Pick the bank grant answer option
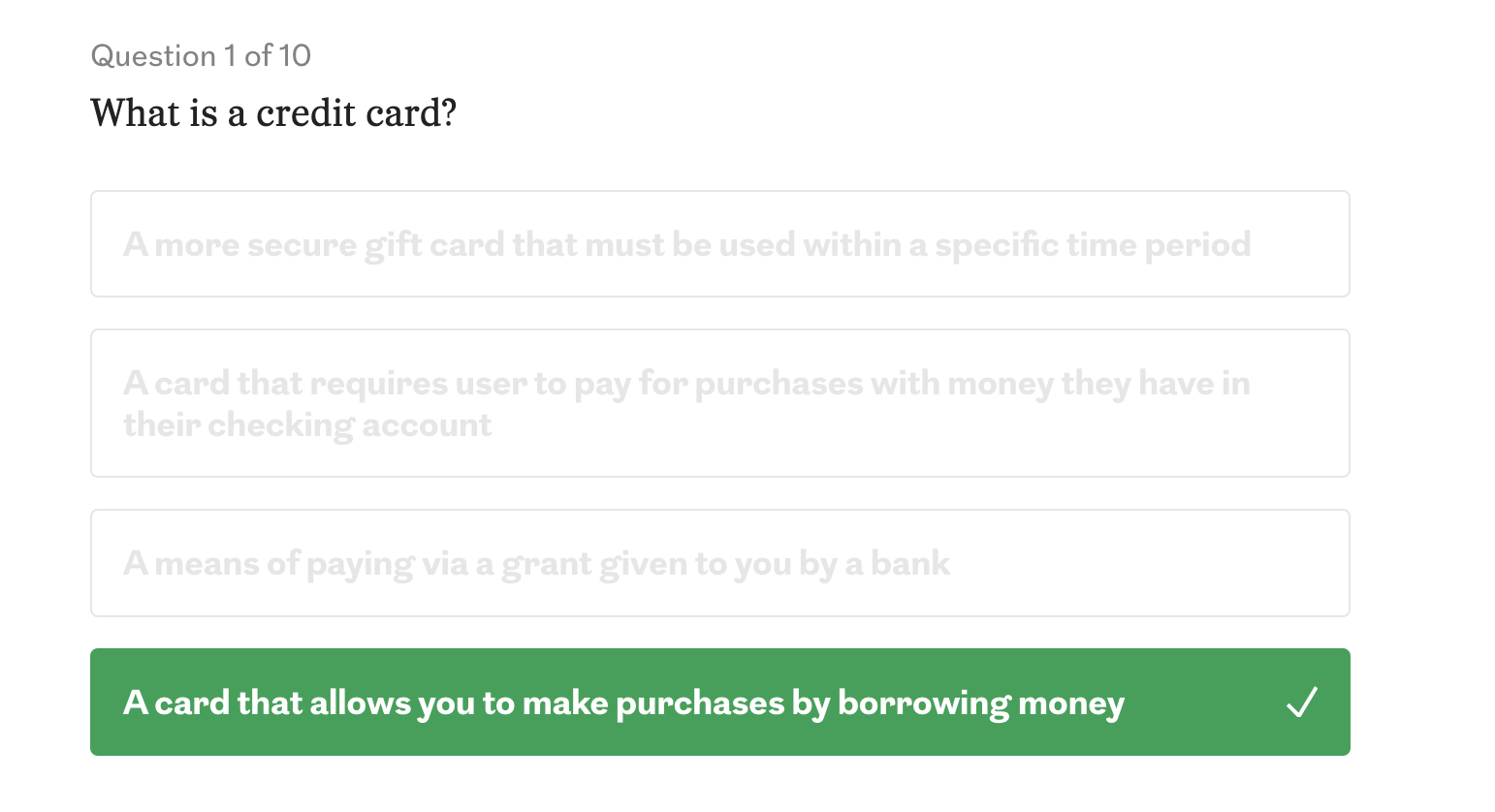Viewport: 1495px width, 812px height. [719, 563]
